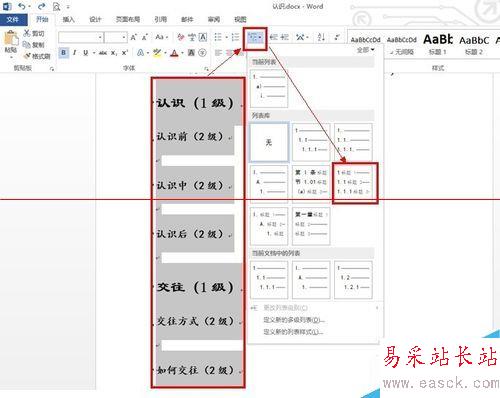Image resolution: width=500 pixels, height=398 pixels.
Task: Open the font name dropdown
Action: click(x=100, y=37)
